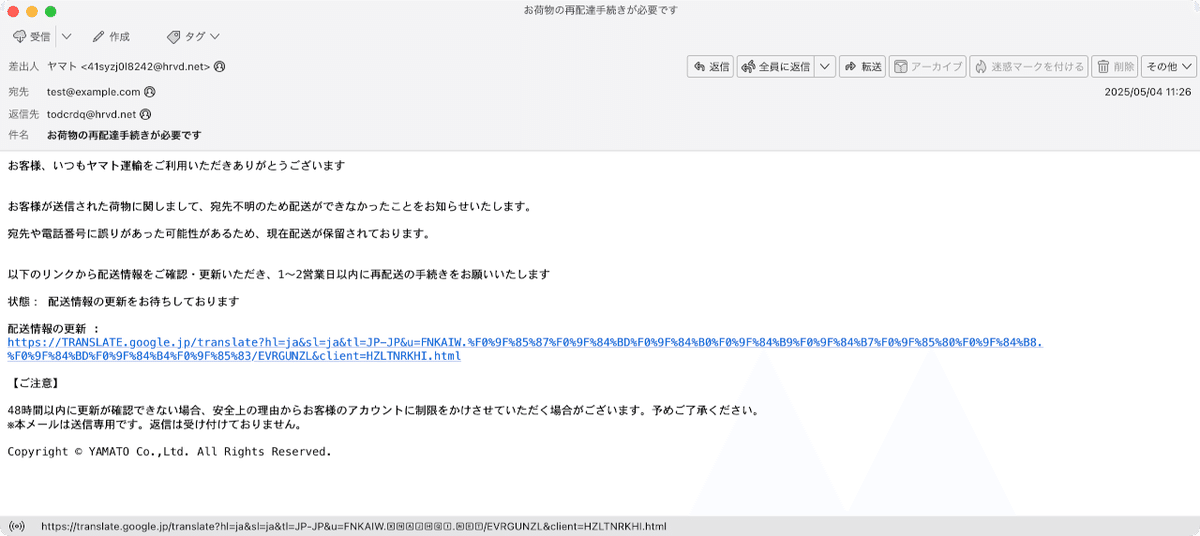Click the red close window button
Screen dimensions: 1200x536
click(12, 10)
